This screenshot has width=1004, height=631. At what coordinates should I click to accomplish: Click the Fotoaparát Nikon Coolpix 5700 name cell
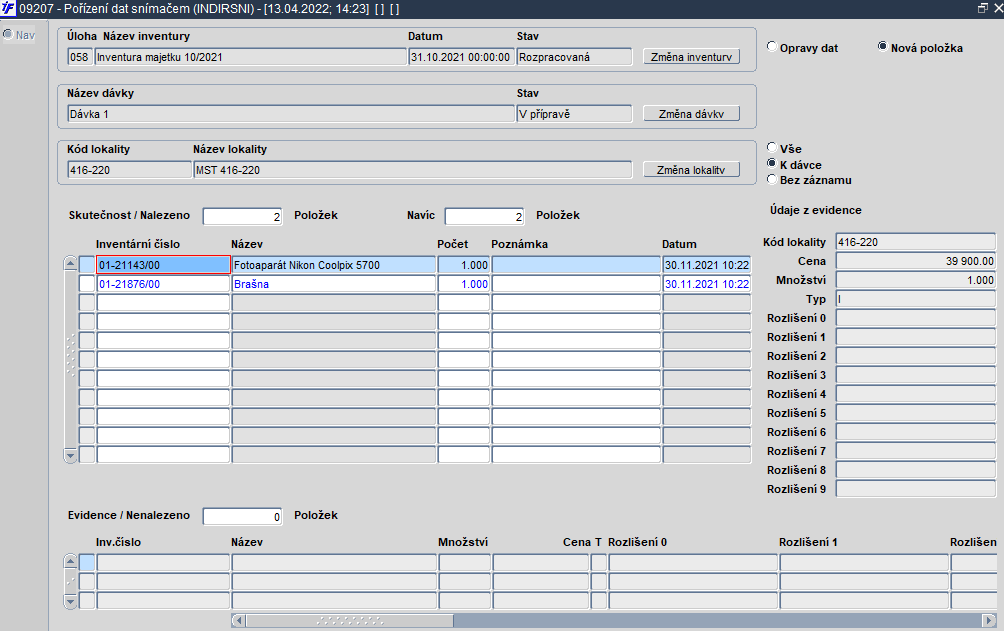pos(334,265)
